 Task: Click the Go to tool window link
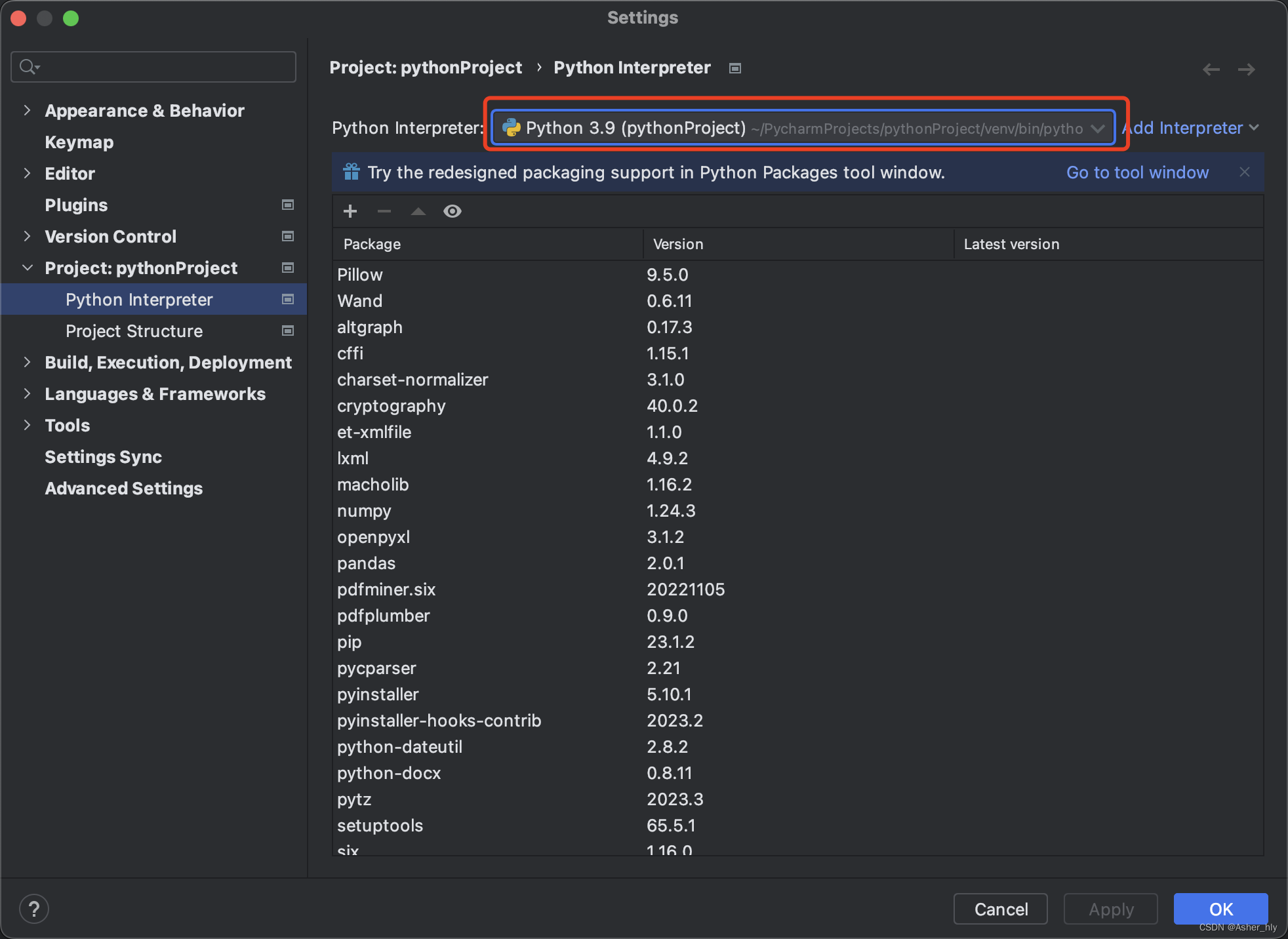click(1137, 172)
